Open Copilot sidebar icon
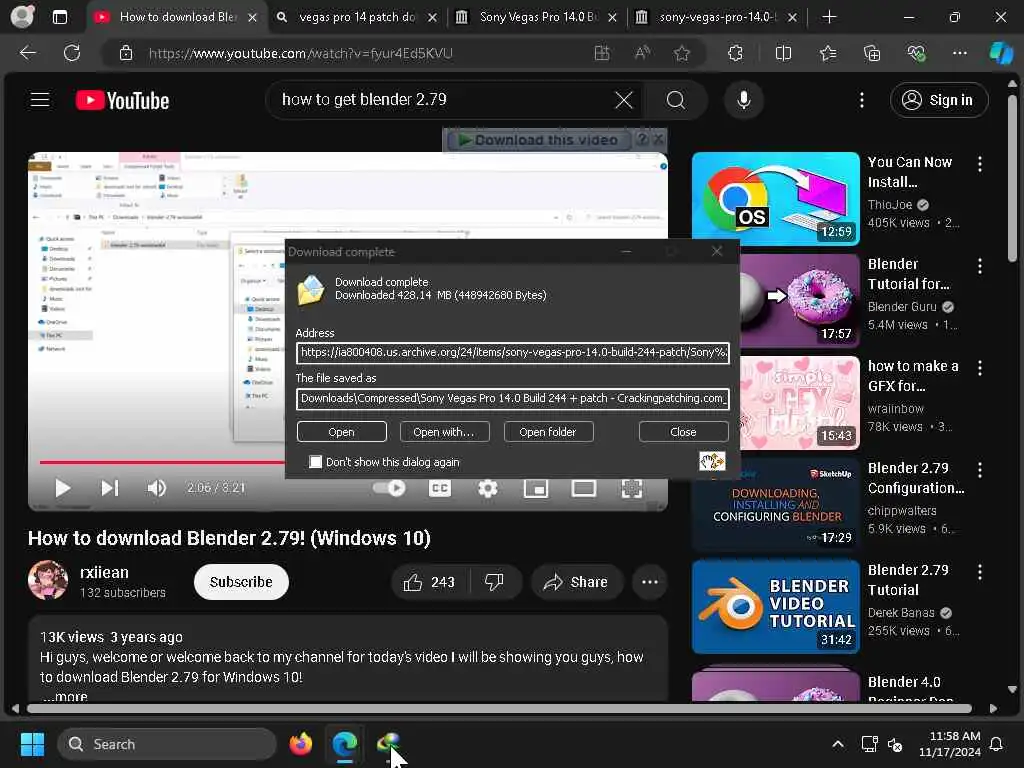This screenshot has height=768, width=1024. tap(1000, 53)
